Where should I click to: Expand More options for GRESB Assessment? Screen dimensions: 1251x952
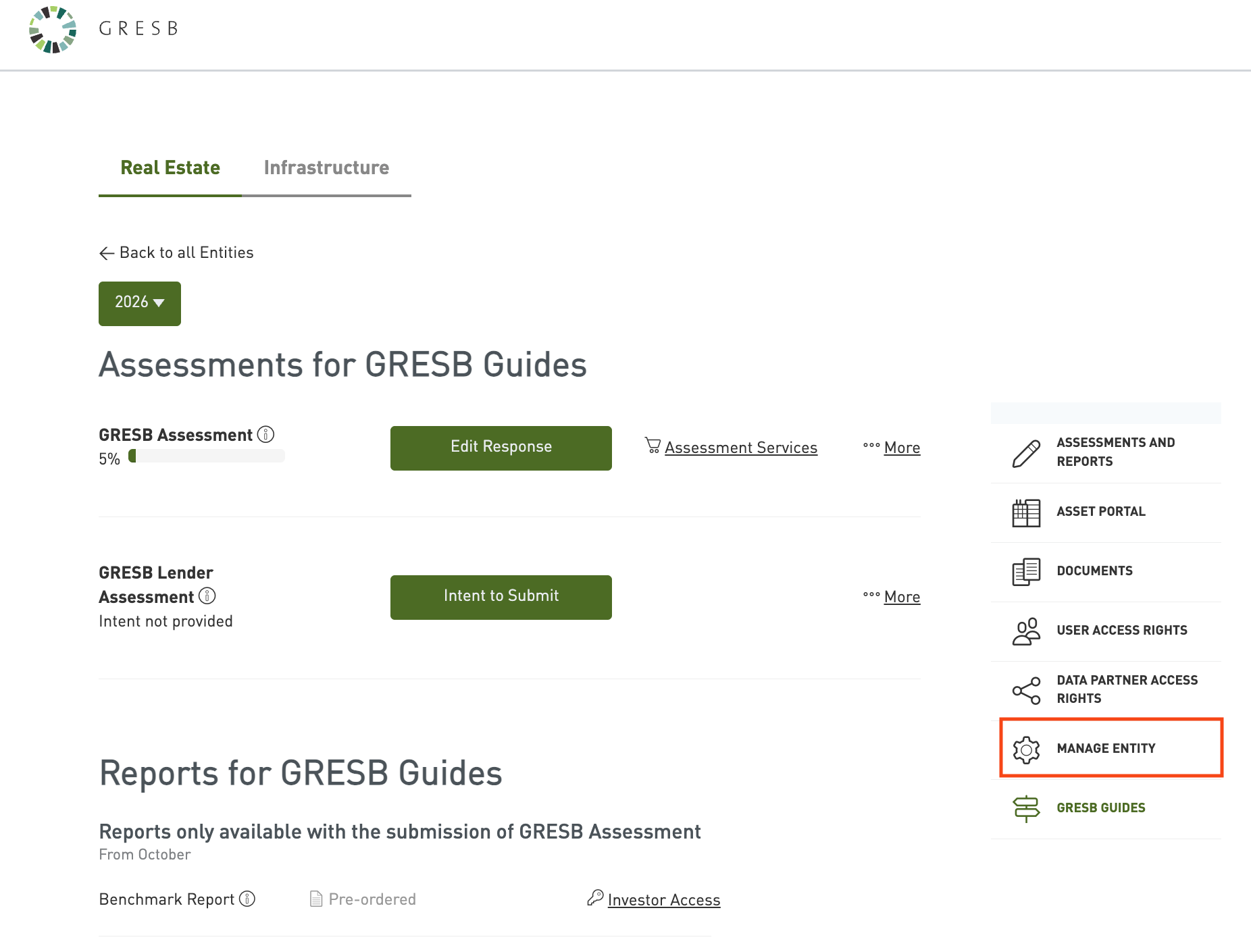(892, 448)
